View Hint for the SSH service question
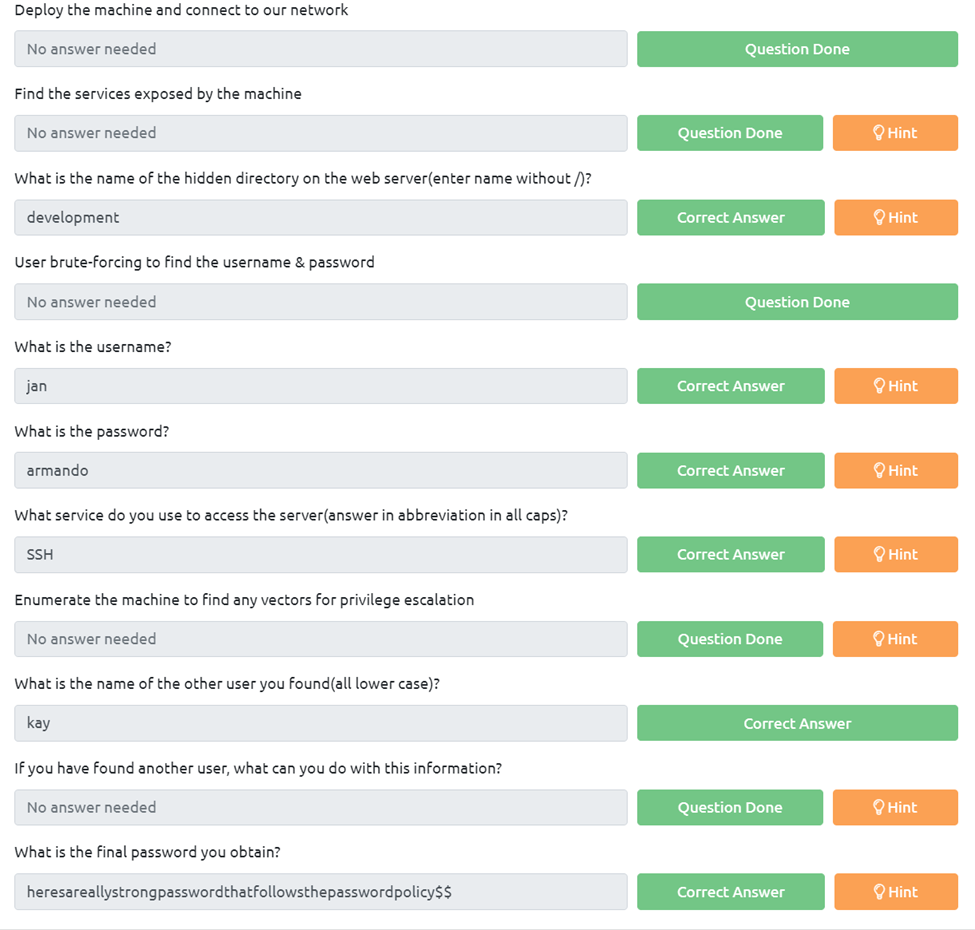The height and width of the screenshot is (930, 975). pos(895,554)
